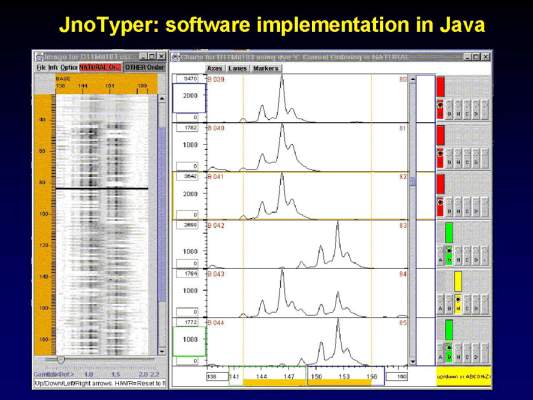The width and height of the screenshot is (533, 400).
Task: Click the yellow up/down ABCDHZ hint bar
Action: pos(464,376)
